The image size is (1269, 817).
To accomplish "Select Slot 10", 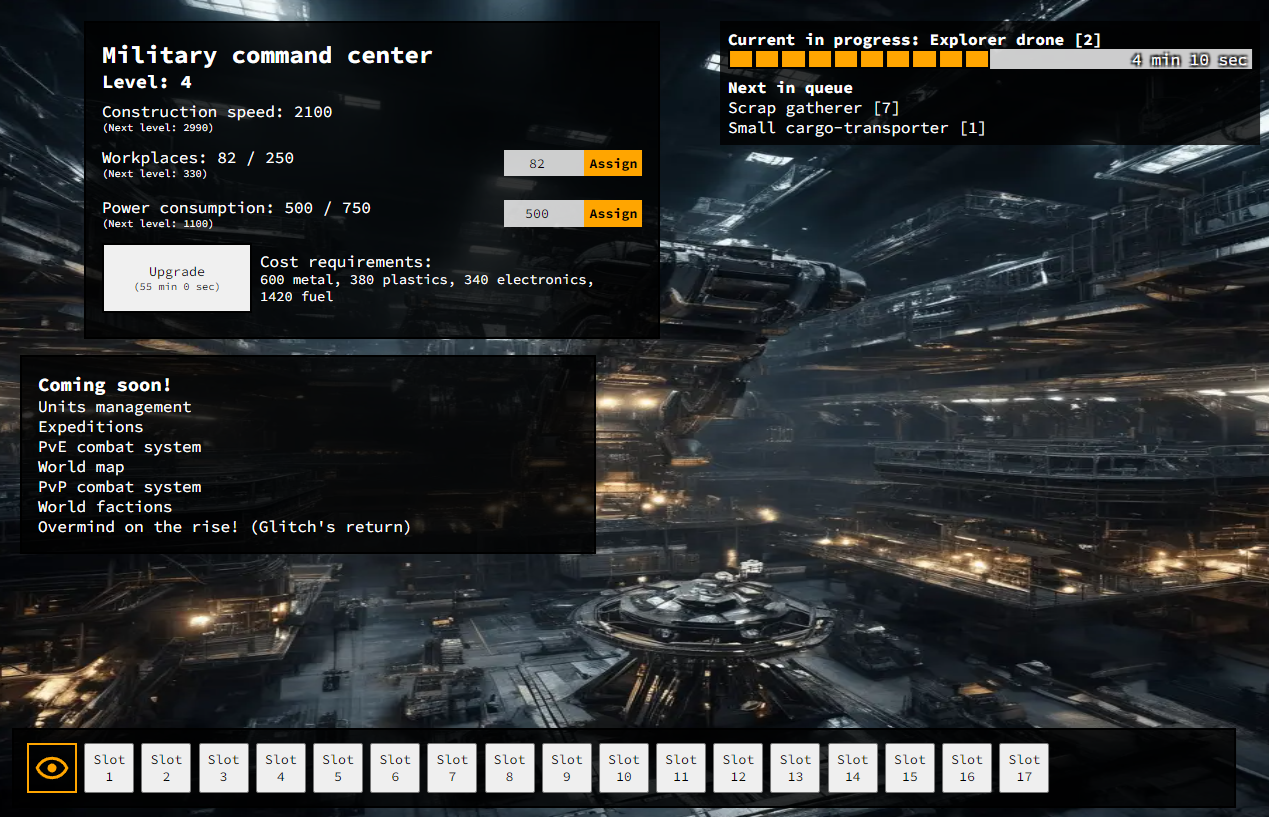I will [x=624, y=768].
